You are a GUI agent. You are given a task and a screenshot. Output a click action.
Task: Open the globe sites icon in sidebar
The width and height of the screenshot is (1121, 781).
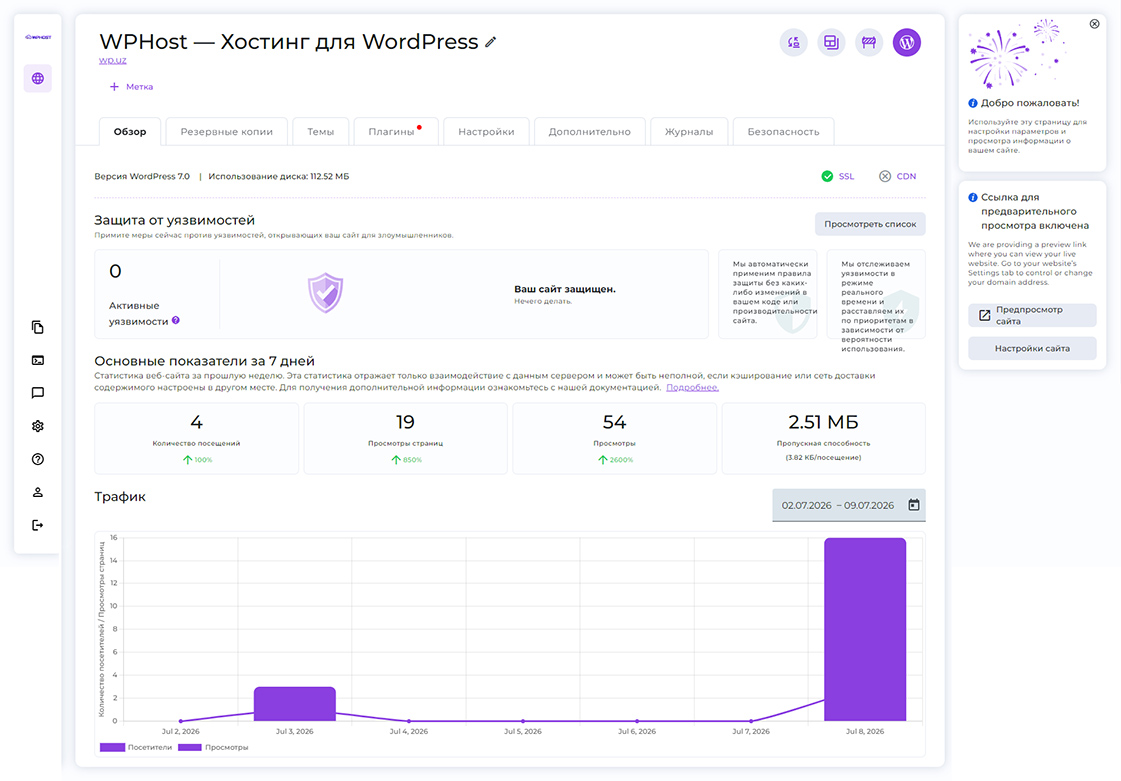point(38,79)
